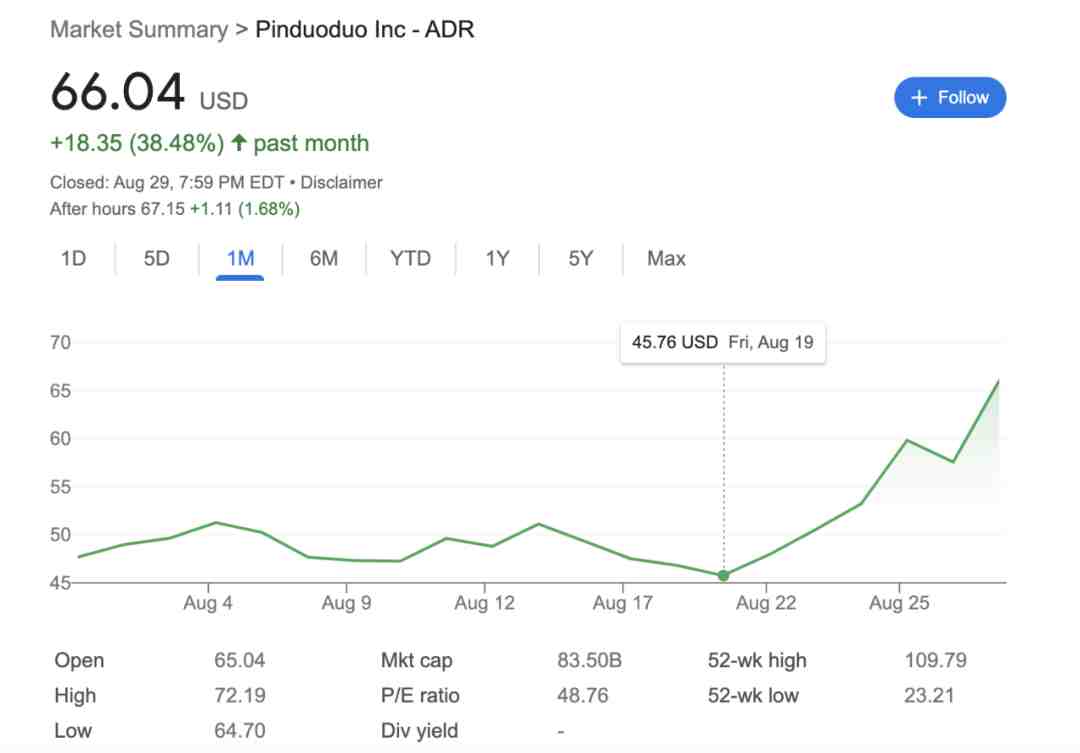Switch to the 1Y range tab
Image resolution: width=1080 pixels, height=753 pixels.
click(497, 258)
